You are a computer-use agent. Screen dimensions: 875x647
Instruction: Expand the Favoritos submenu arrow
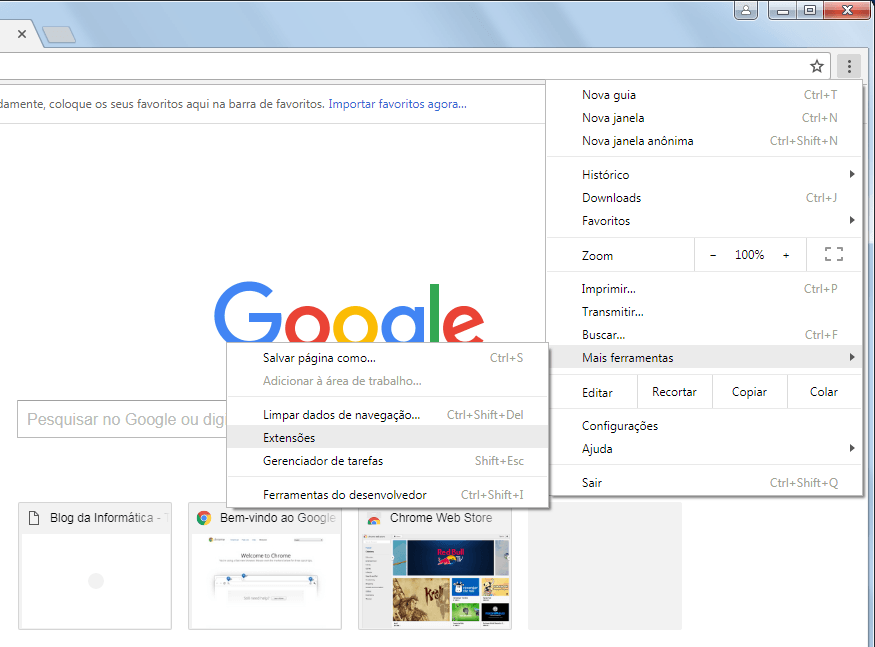point(852,220)
